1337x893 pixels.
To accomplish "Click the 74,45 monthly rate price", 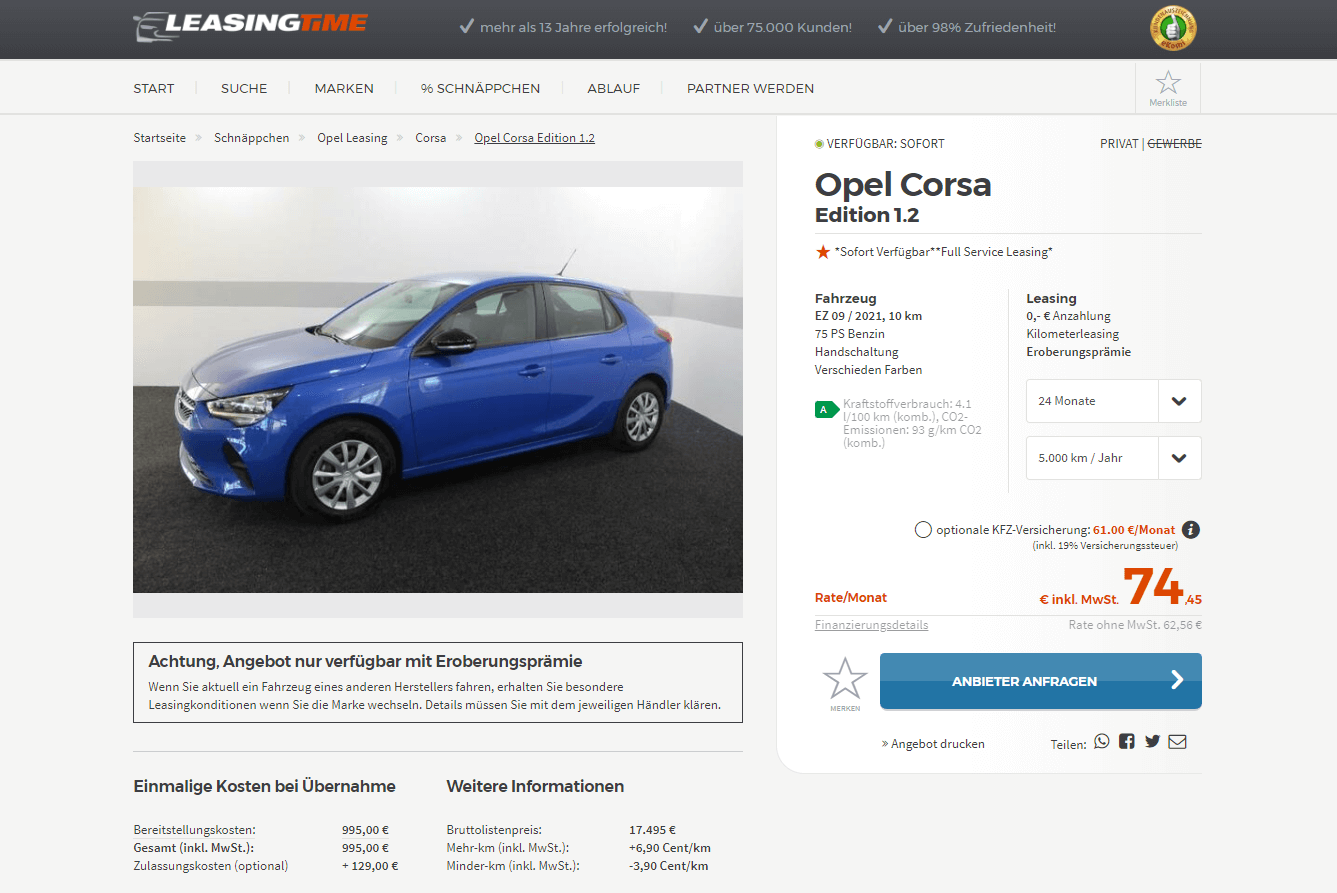I will (1162, 587).
